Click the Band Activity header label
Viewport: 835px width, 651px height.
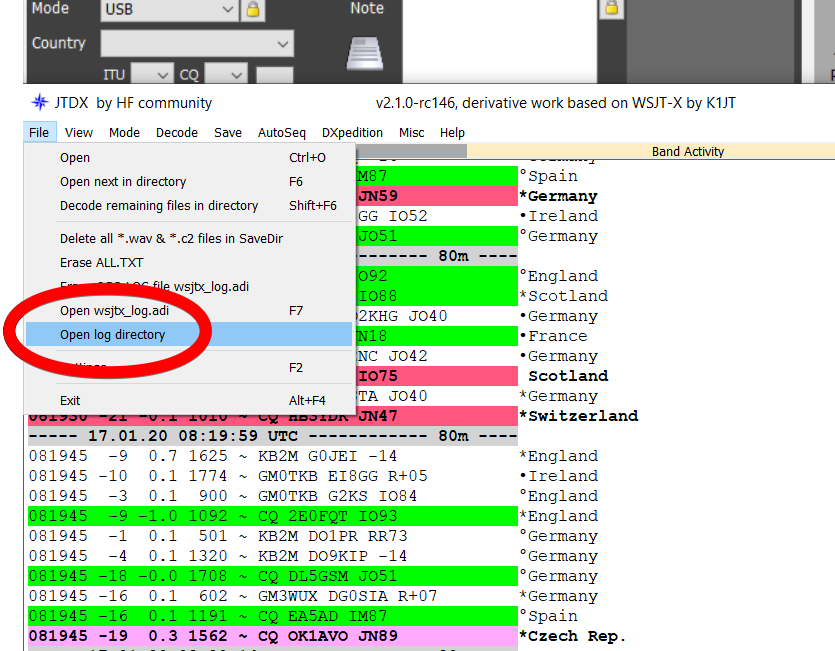(x=687, y=152)
